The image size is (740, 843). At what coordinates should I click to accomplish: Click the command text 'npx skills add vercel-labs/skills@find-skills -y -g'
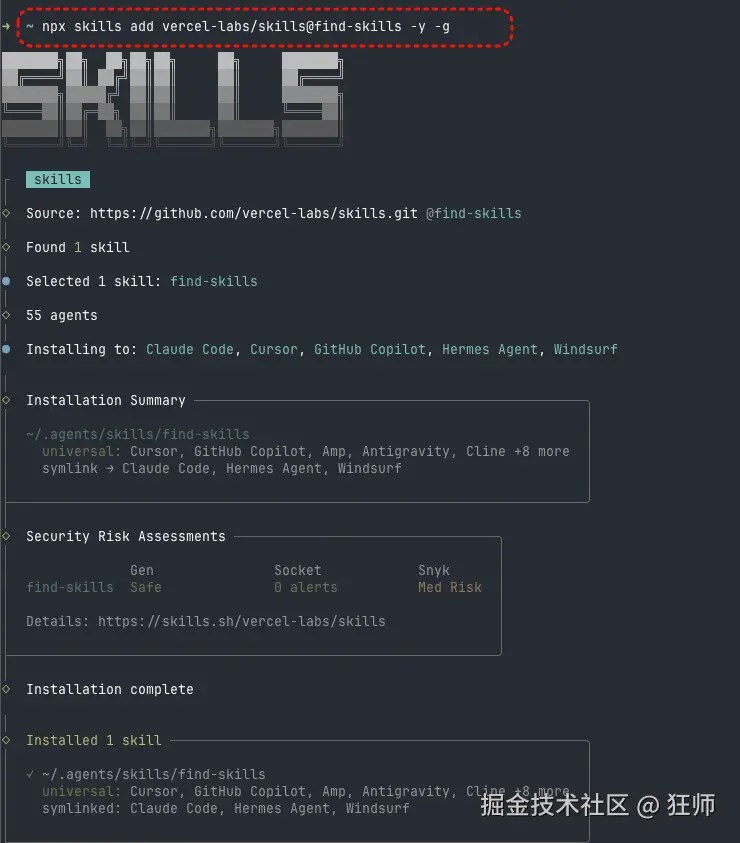pos(246,26)
